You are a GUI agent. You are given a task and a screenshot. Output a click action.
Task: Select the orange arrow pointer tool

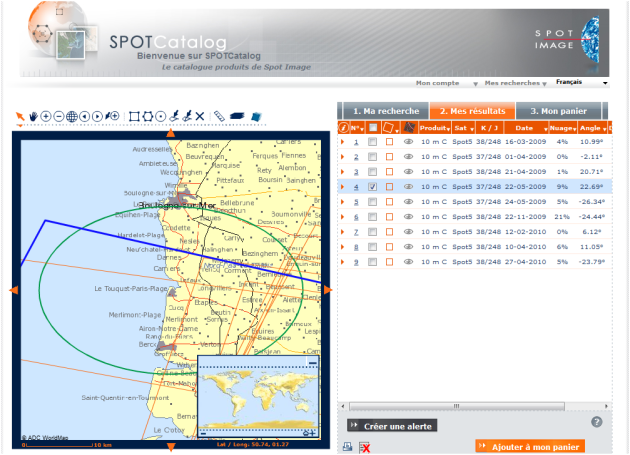click(20, 117)
